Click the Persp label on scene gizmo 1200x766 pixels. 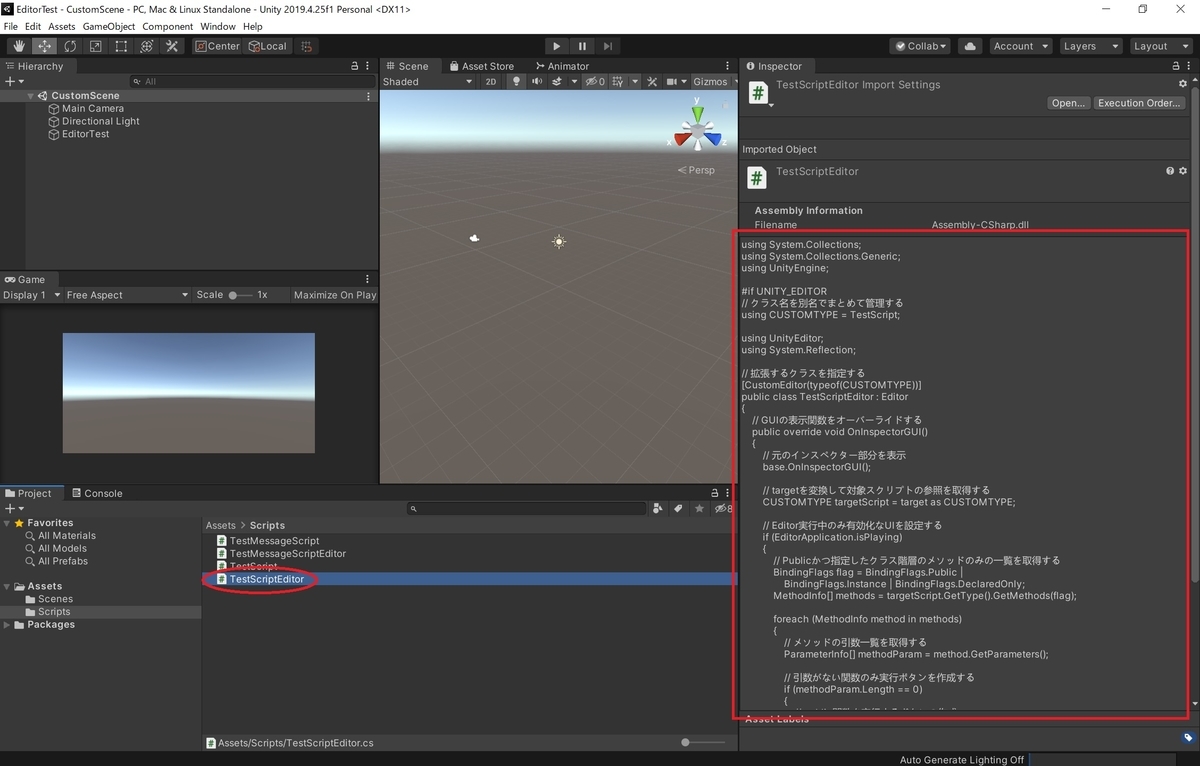click(697, 170)
